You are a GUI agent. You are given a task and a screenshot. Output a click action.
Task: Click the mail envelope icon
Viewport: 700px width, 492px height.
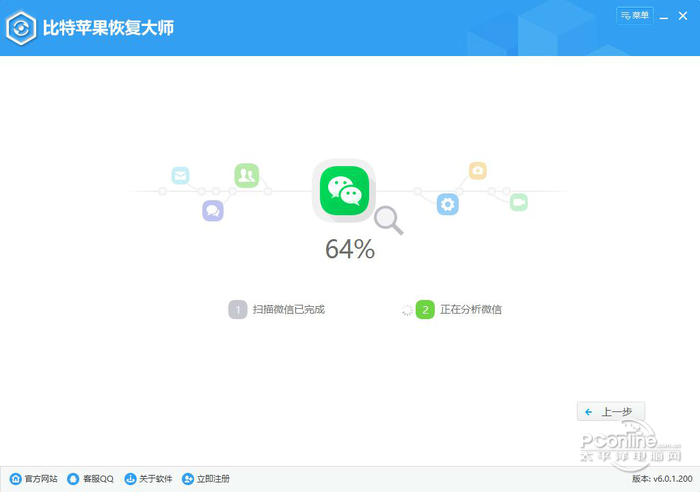[180, 175]
